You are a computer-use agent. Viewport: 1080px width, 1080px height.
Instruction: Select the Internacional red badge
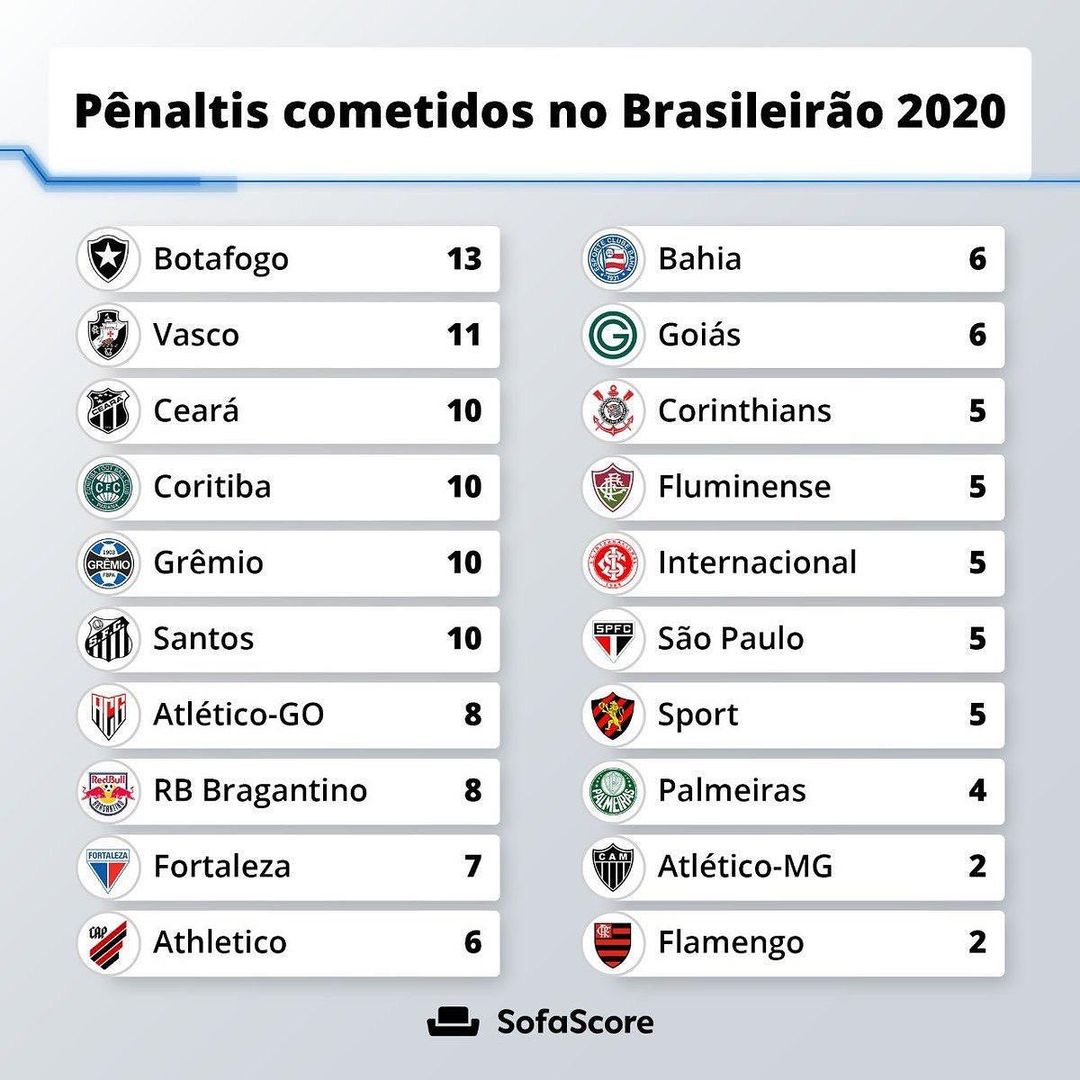click(x=611, y=563)
